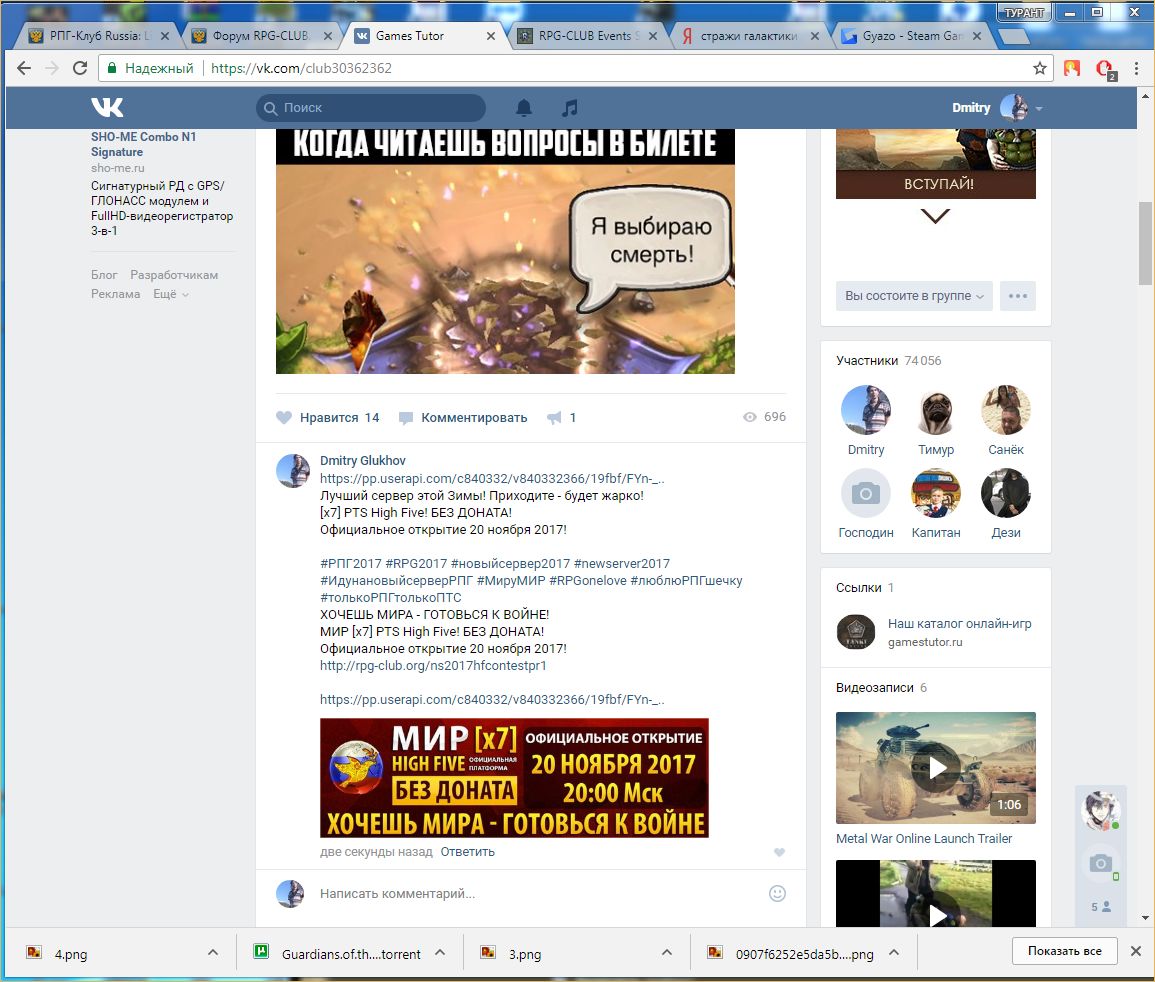Switch to the РПГ-Клуб Russia tab
1155x982 pixels.
pyautogui.click(x=96, y=36)
